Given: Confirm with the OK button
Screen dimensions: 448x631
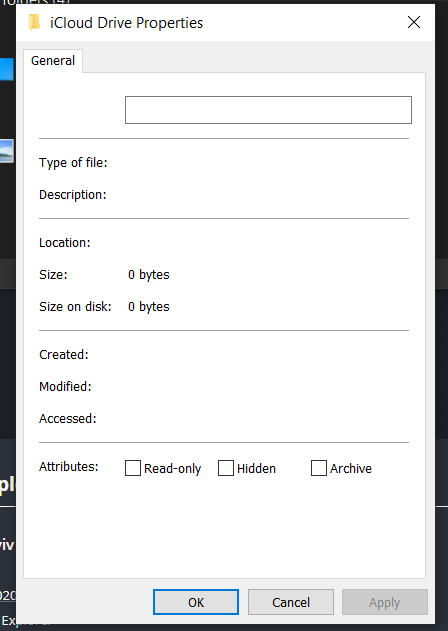Looking at the screenshot, I should click(196, 602).
